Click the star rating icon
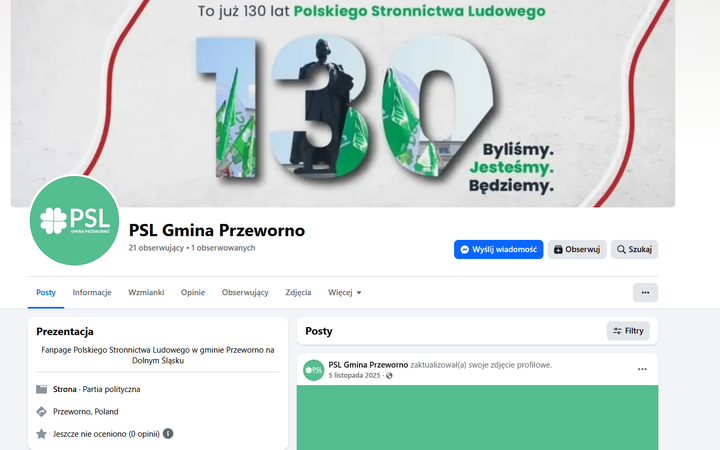 (x=42, y=433)
